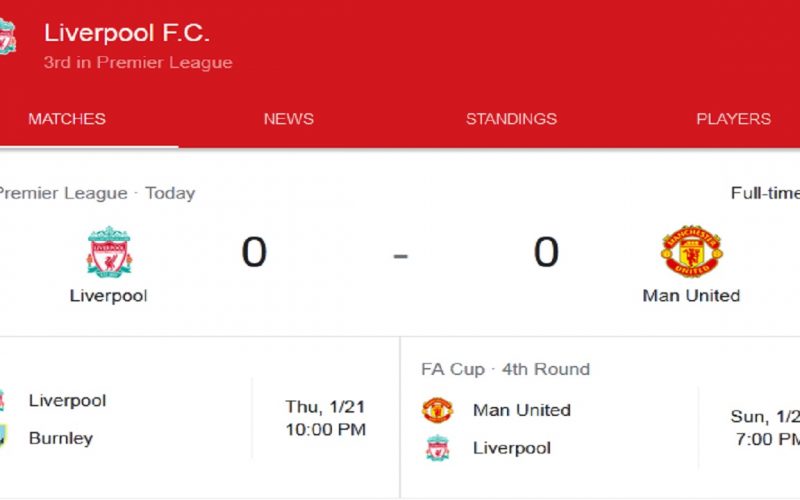
Task: Open the 0 - 0 match score details
Action: point(401,253)
